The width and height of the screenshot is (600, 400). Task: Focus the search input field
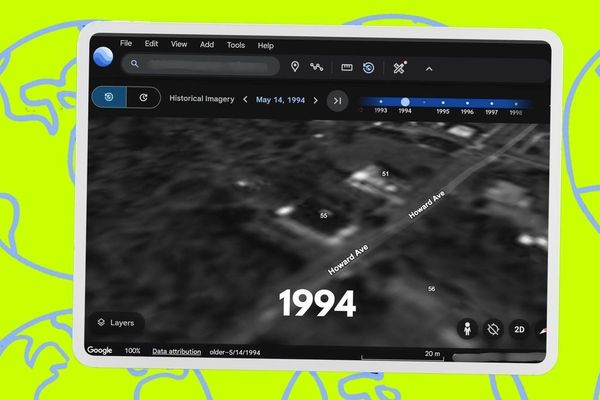point(201,65)
